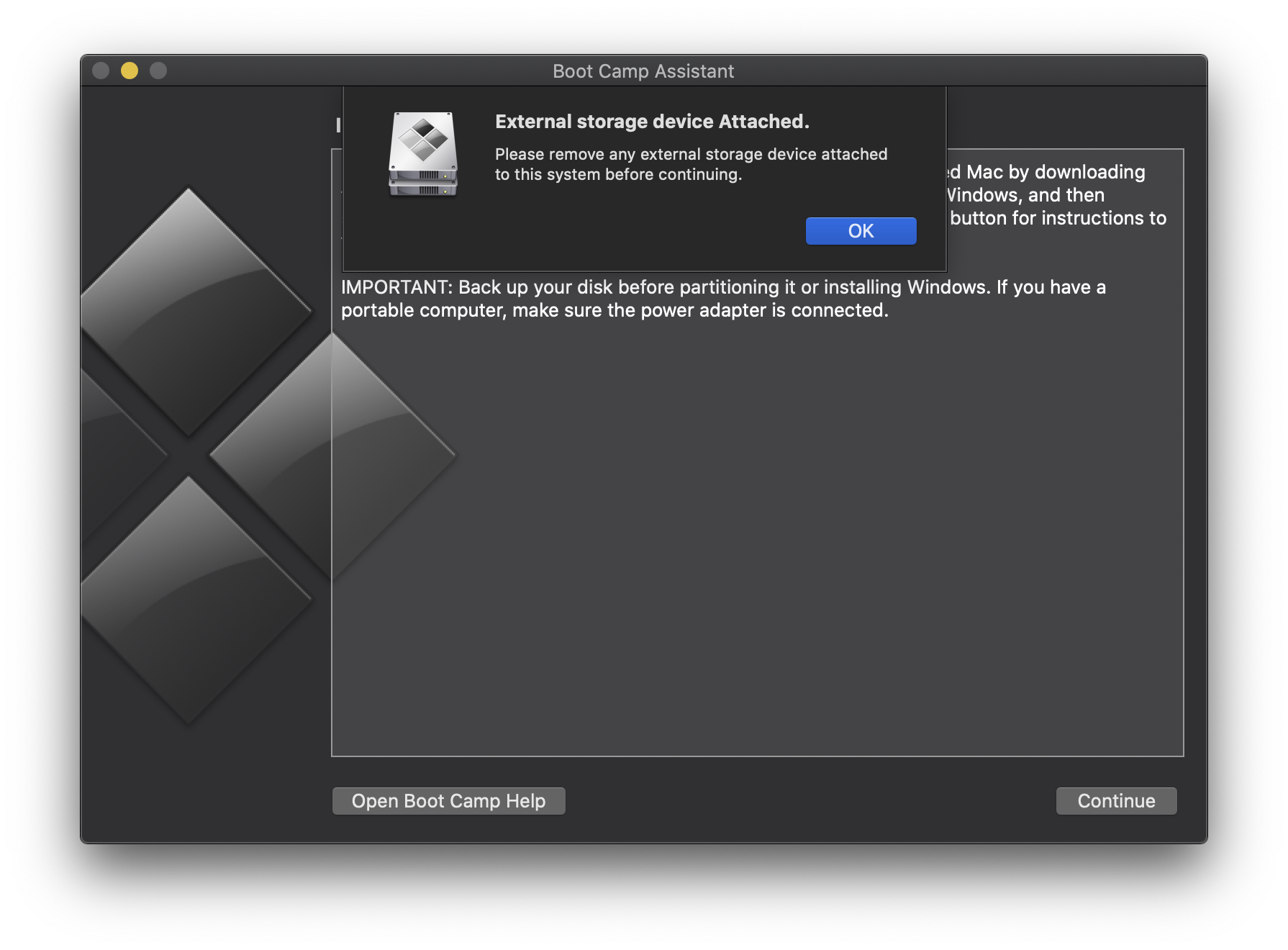Click the zoom window control
Viewport: 1288px width, 950px height.
tap(157, 71)
